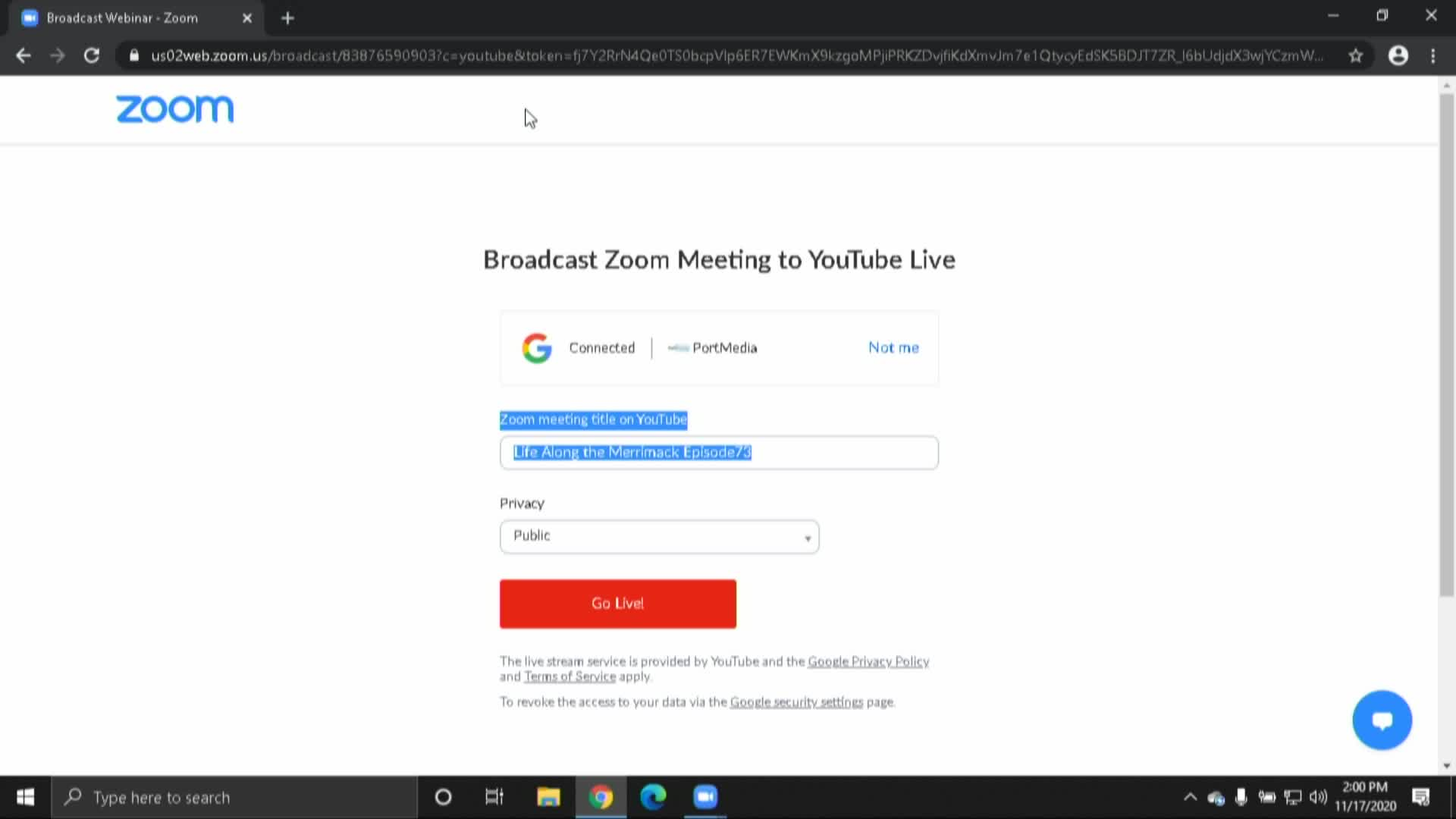Open the Chrome profile avatar
Screen dimensions: 1456x819
[x=1398, y=55]
